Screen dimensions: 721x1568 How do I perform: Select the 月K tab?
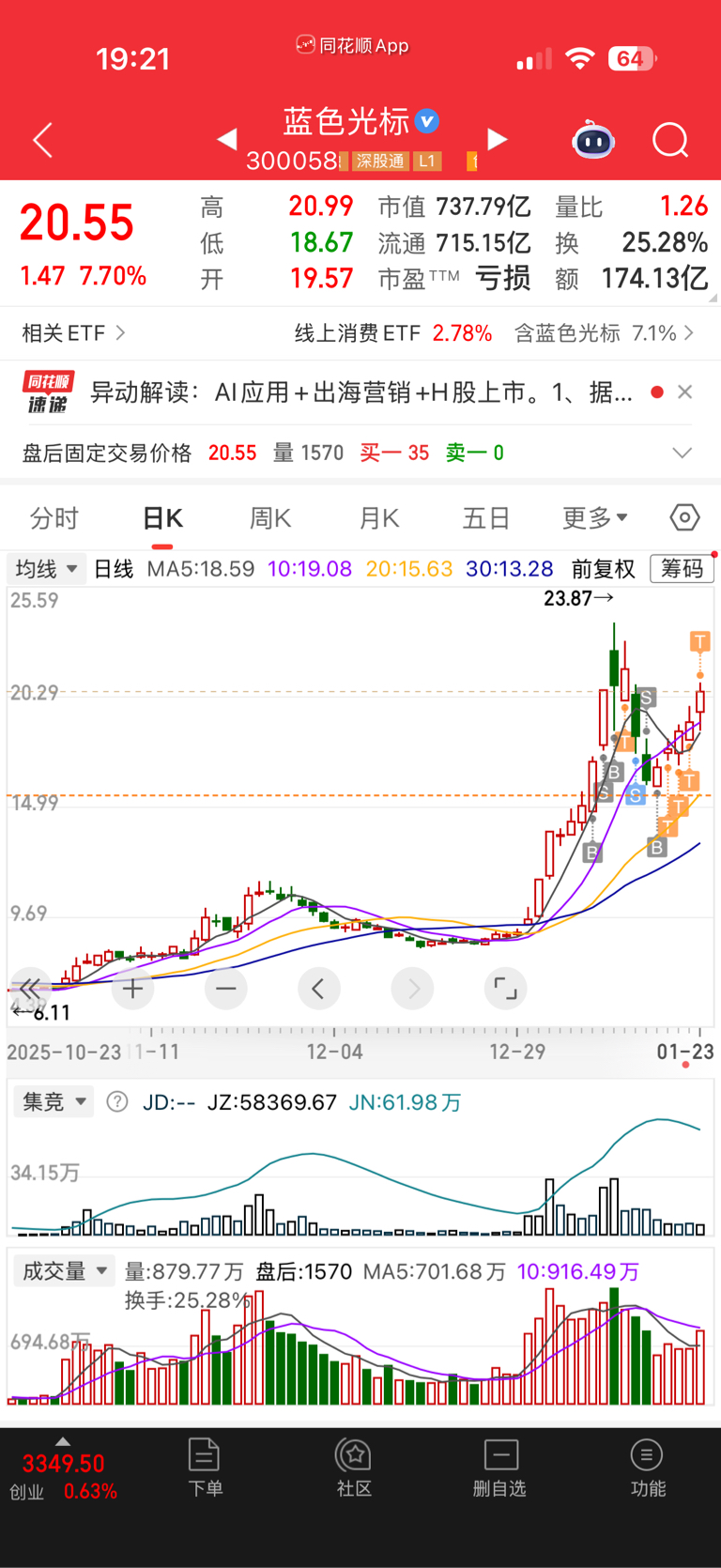(x=379, y=518)
